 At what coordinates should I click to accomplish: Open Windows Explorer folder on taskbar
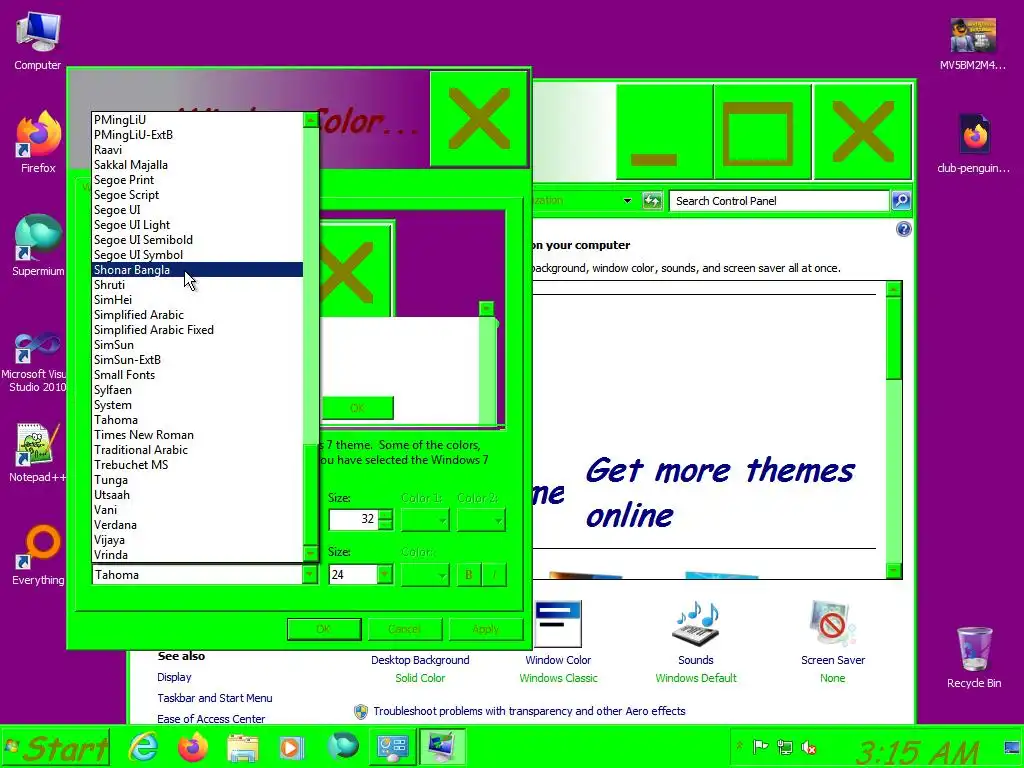tap(242, 747)
